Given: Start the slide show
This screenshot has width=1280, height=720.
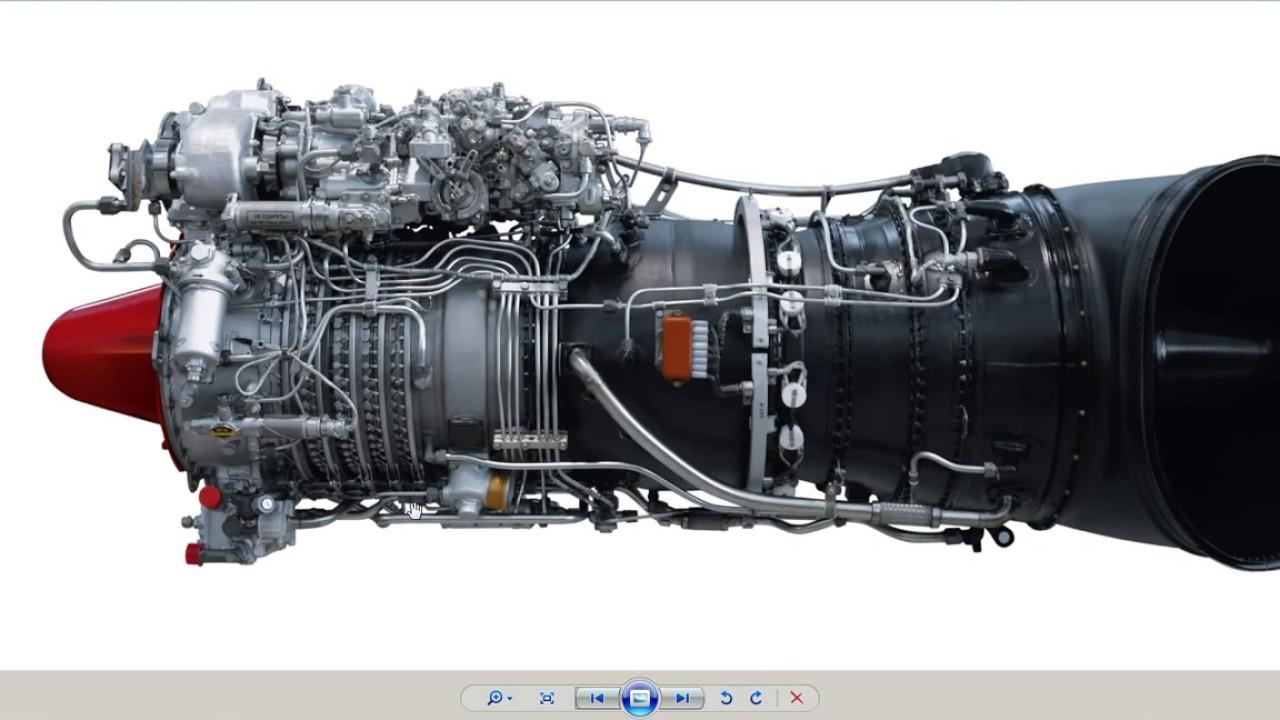Looking at the screenshot, I should click(x=640, y=698).
